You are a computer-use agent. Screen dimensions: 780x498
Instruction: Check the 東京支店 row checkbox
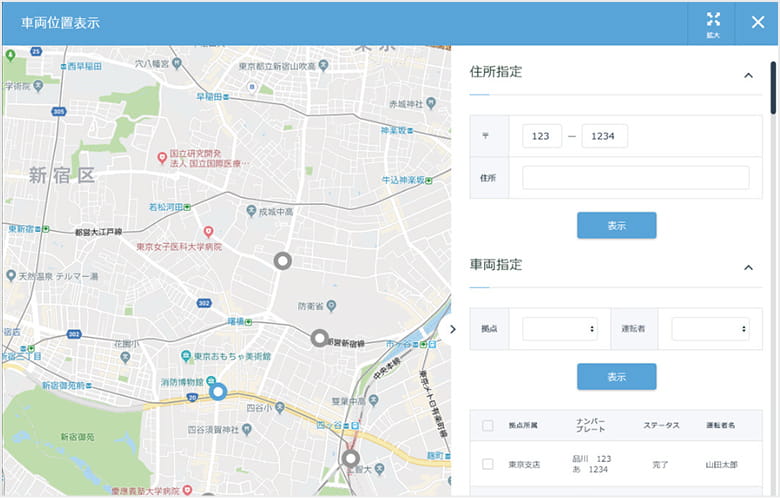click(x=488, y=464)
